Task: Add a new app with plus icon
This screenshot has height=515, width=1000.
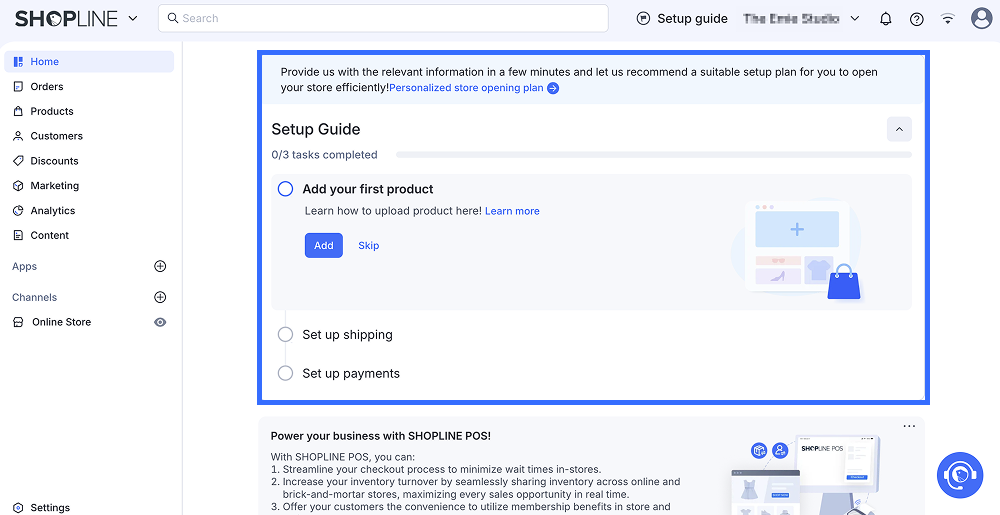Action: [160, 267]
